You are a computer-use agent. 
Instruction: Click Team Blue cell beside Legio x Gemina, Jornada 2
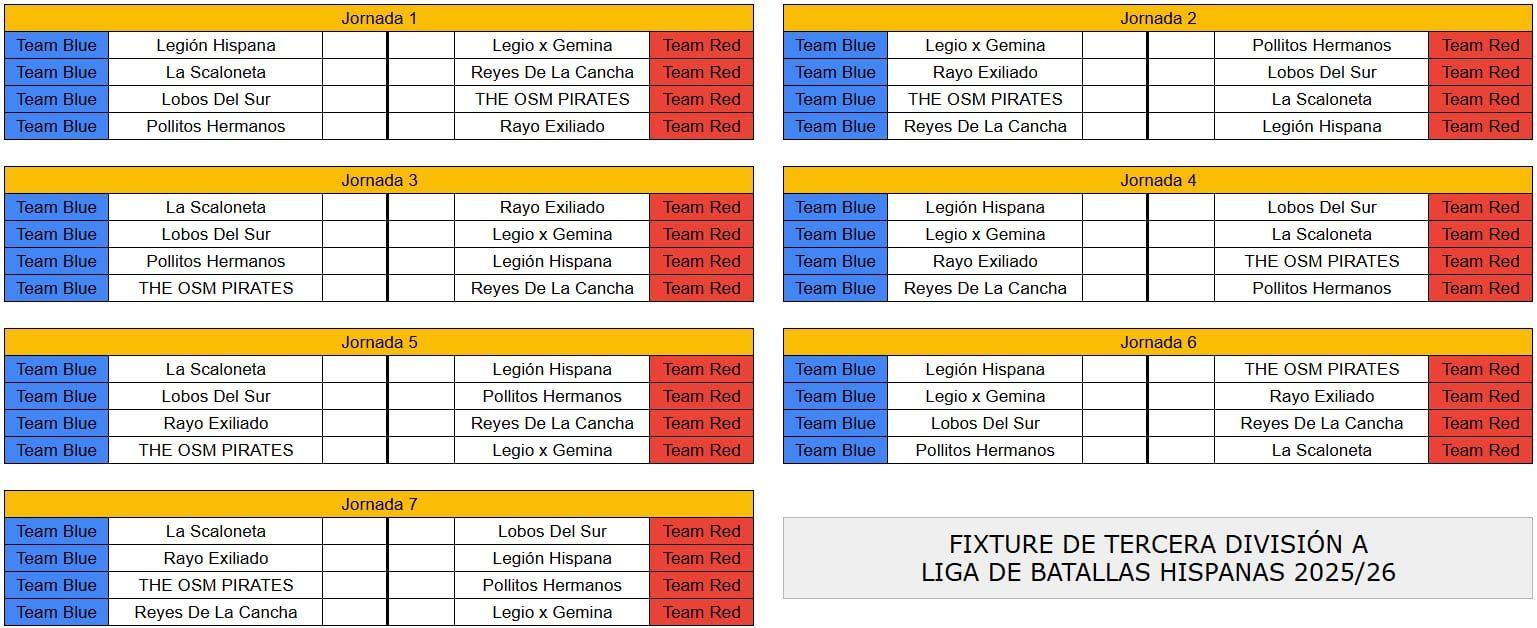click(x=836, y=45)
